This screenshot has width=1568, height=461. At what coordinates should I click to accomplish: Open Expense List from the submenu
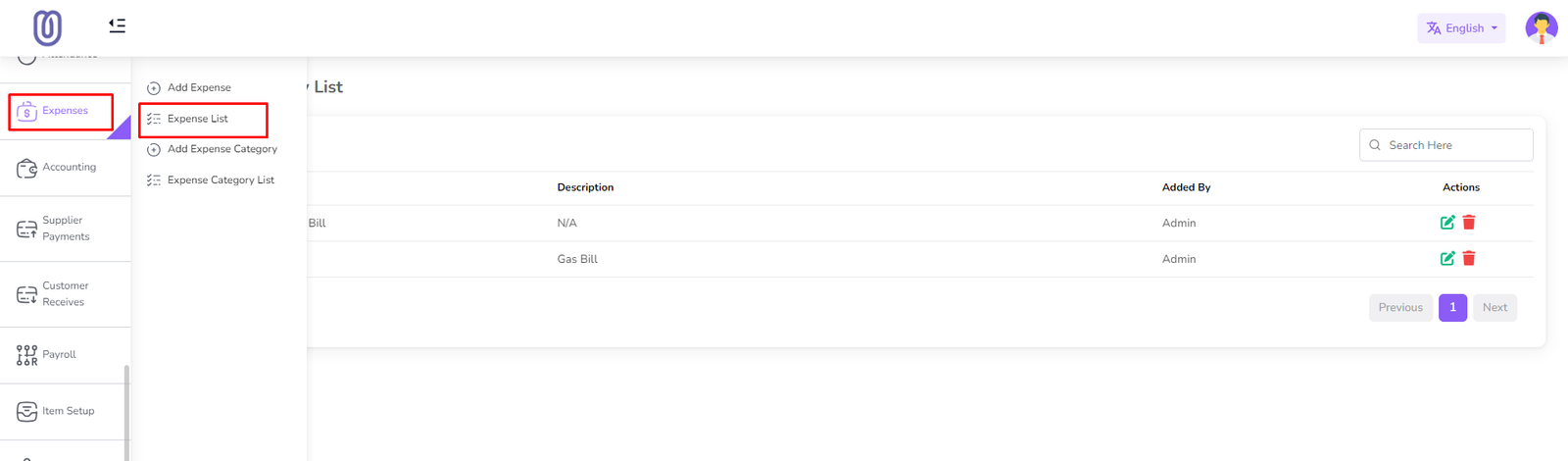(x=198, y=119)
